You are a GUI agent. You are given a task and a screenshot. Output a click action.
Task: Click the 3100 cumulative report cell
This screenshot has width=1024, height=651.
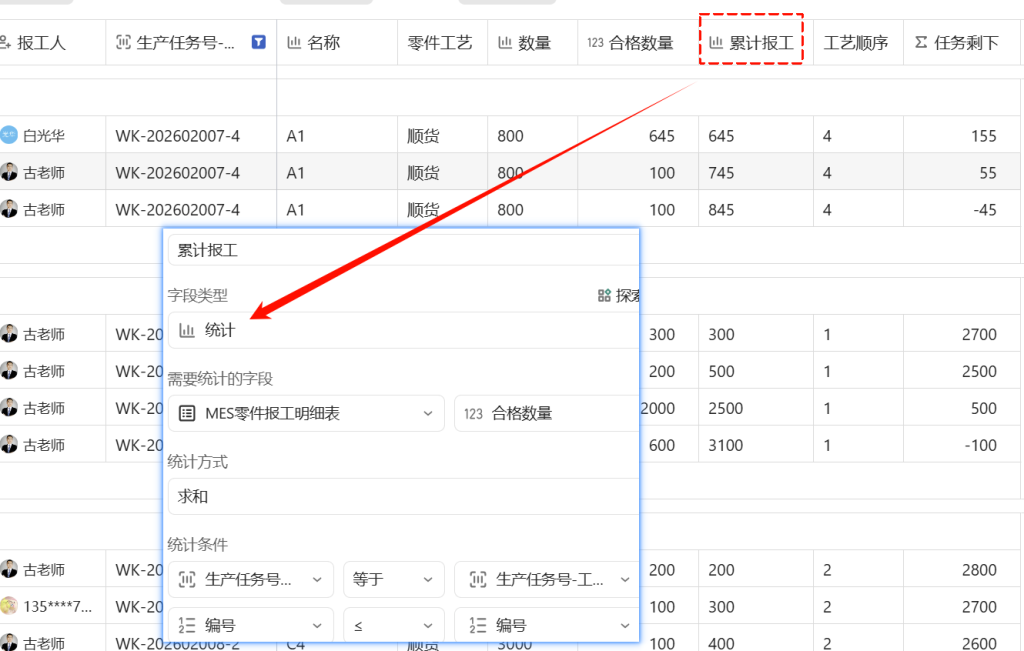click(x=756, y=445)
